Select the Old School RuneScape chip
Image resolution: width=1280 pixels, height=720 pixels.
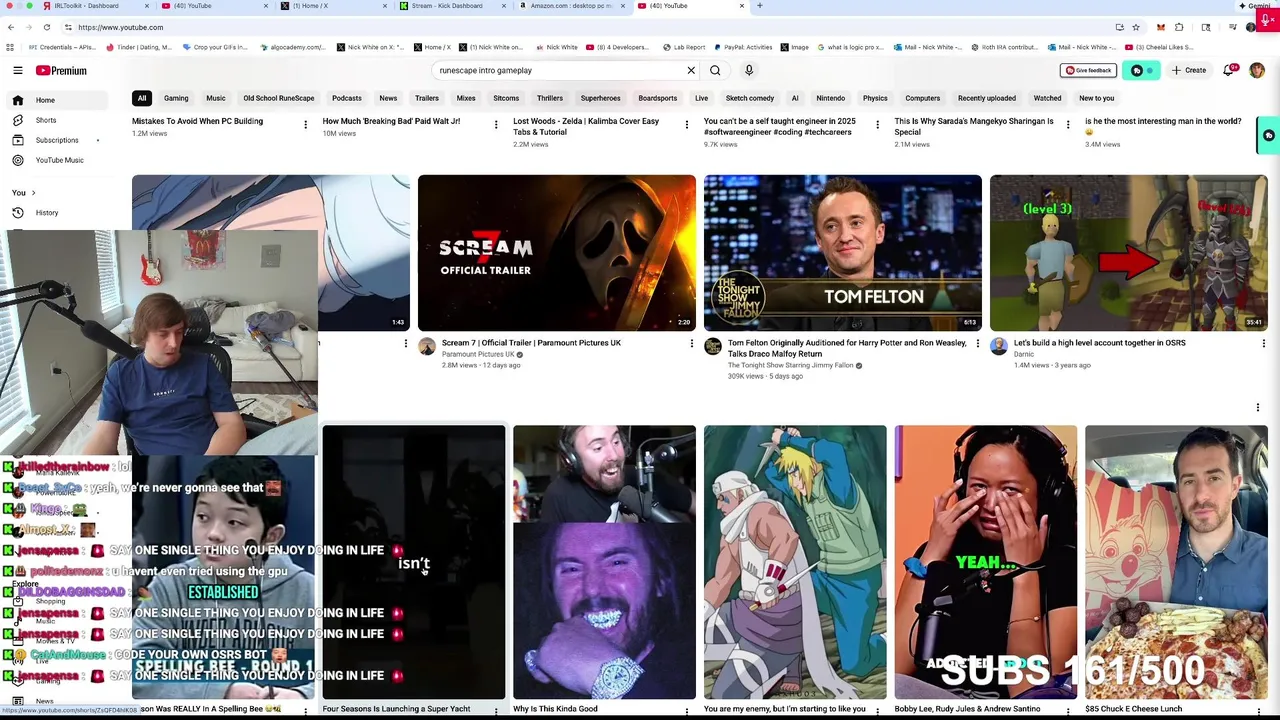[279, 98]
